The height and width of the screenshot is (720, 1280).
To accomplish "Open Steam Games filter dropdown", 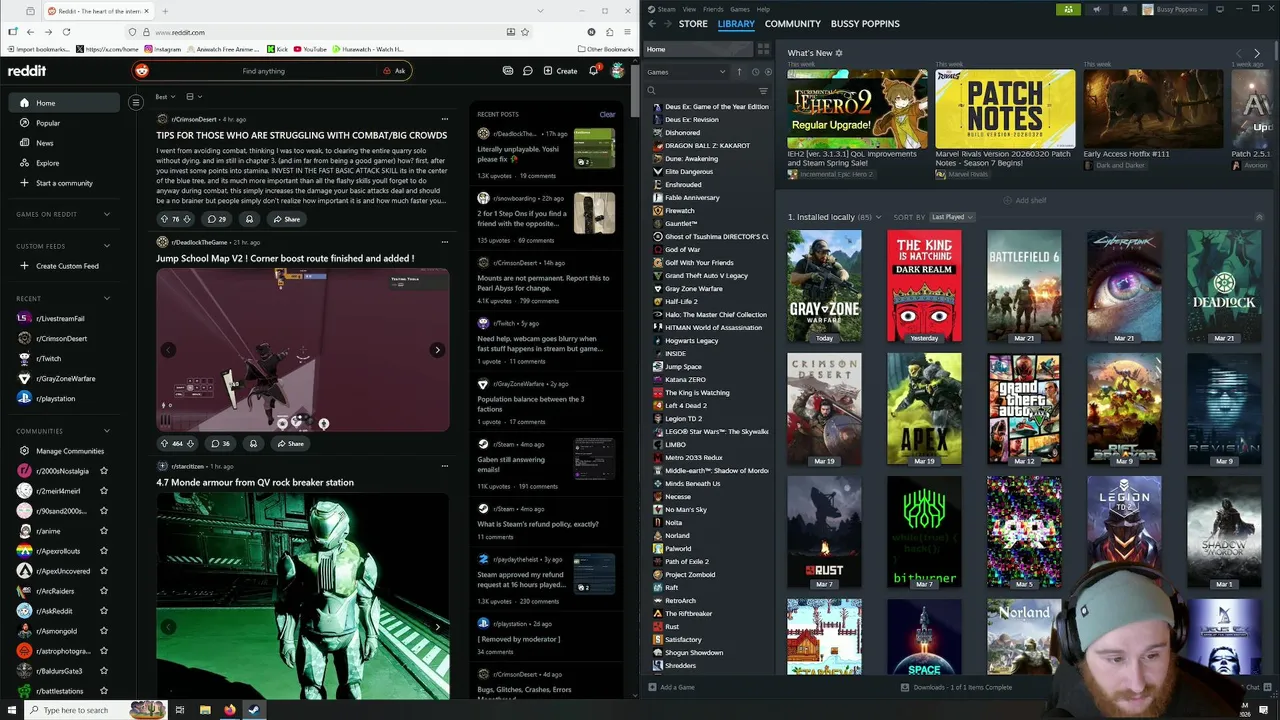I will [x=686, y=72].
